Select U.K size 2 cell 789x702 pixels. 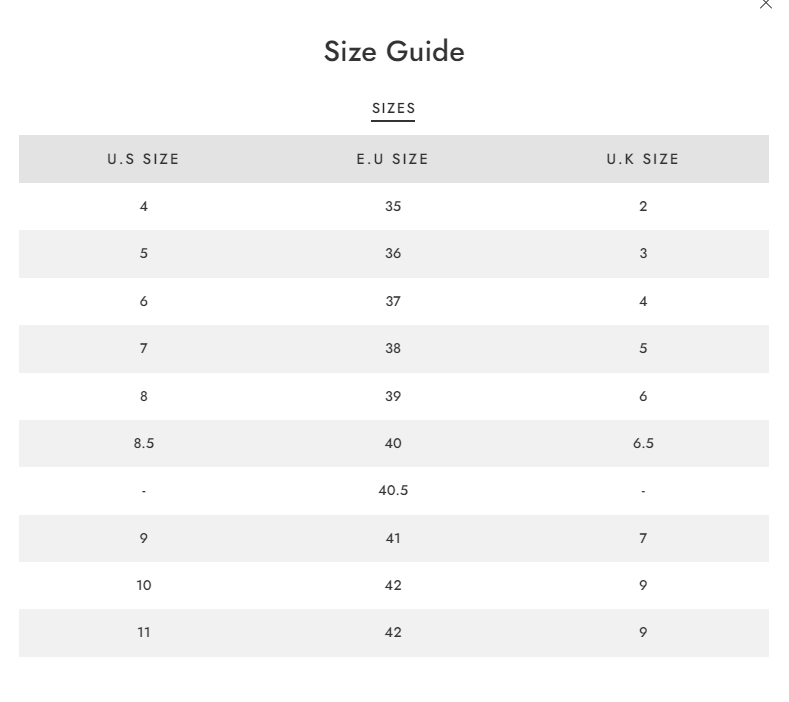click(x=643, y=206)
